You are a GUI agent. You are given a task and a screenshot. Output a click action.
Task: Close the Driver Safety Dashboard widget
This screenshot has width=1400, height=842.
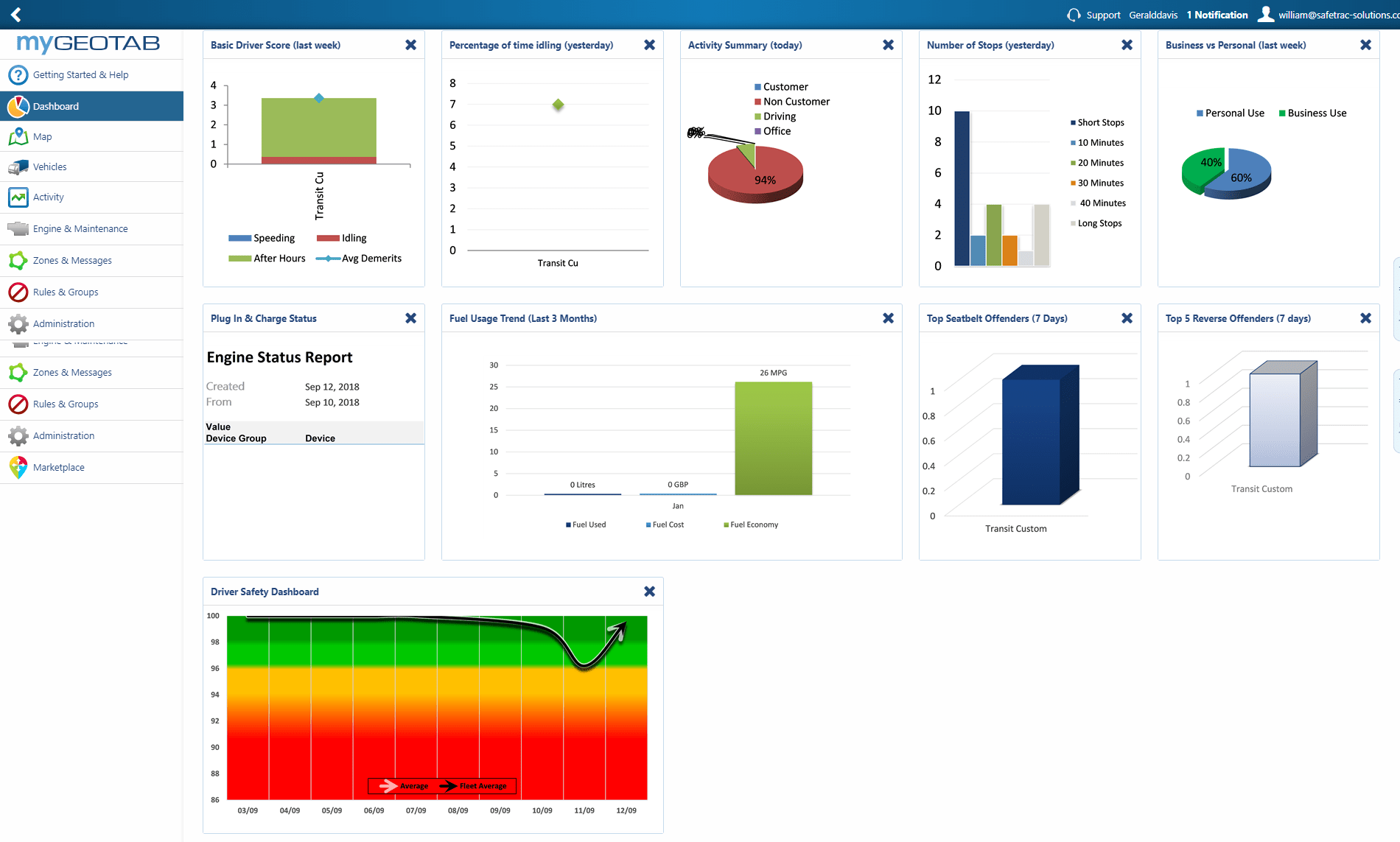click(650, 592)
